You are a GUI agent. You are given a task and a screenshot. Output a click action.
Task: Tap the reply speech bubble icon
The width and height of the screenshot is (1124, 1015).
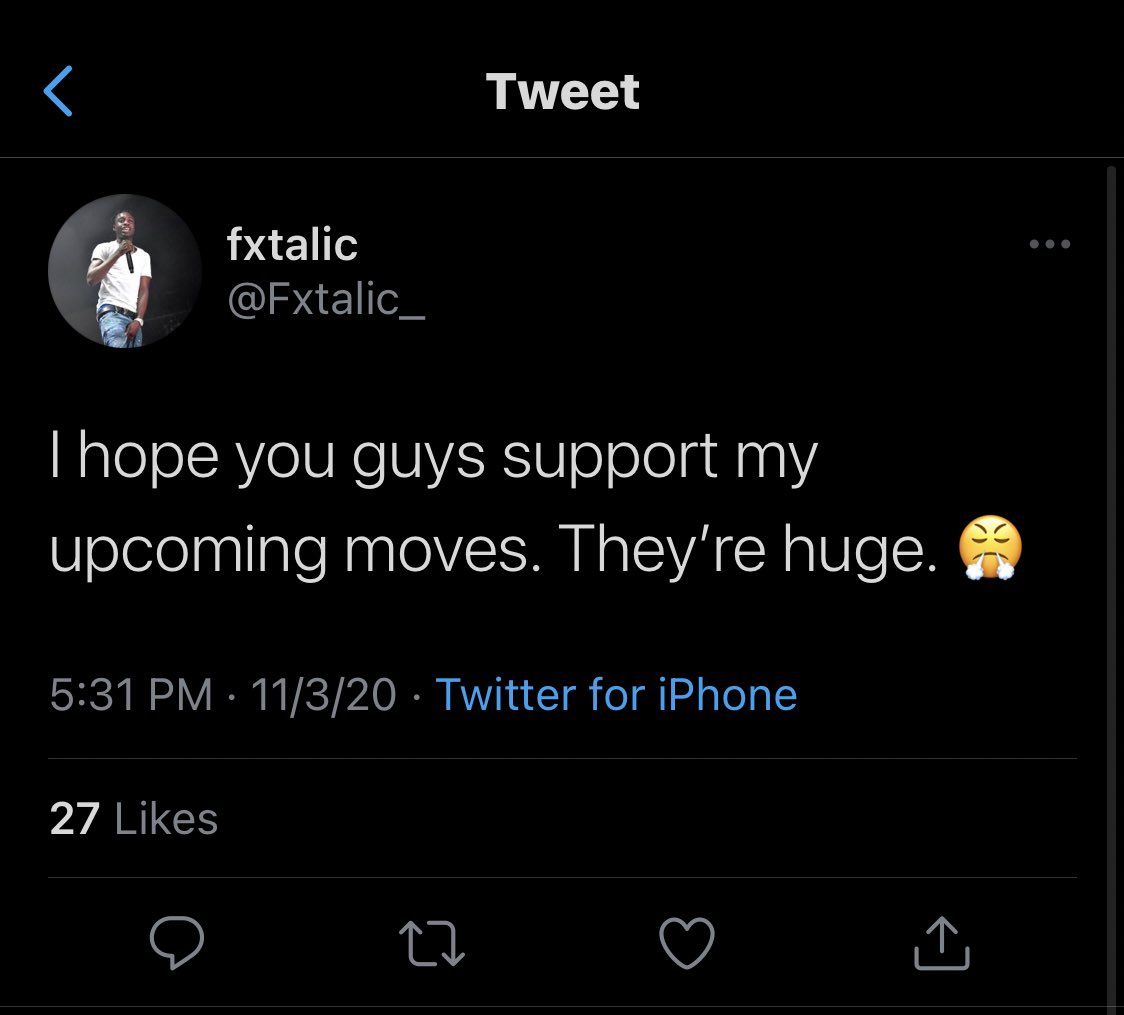click(177, 943)
